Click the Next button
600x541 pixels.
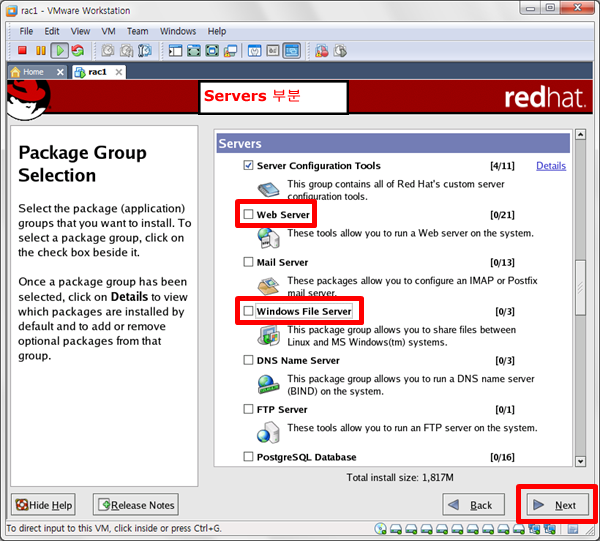coord(558,505)
